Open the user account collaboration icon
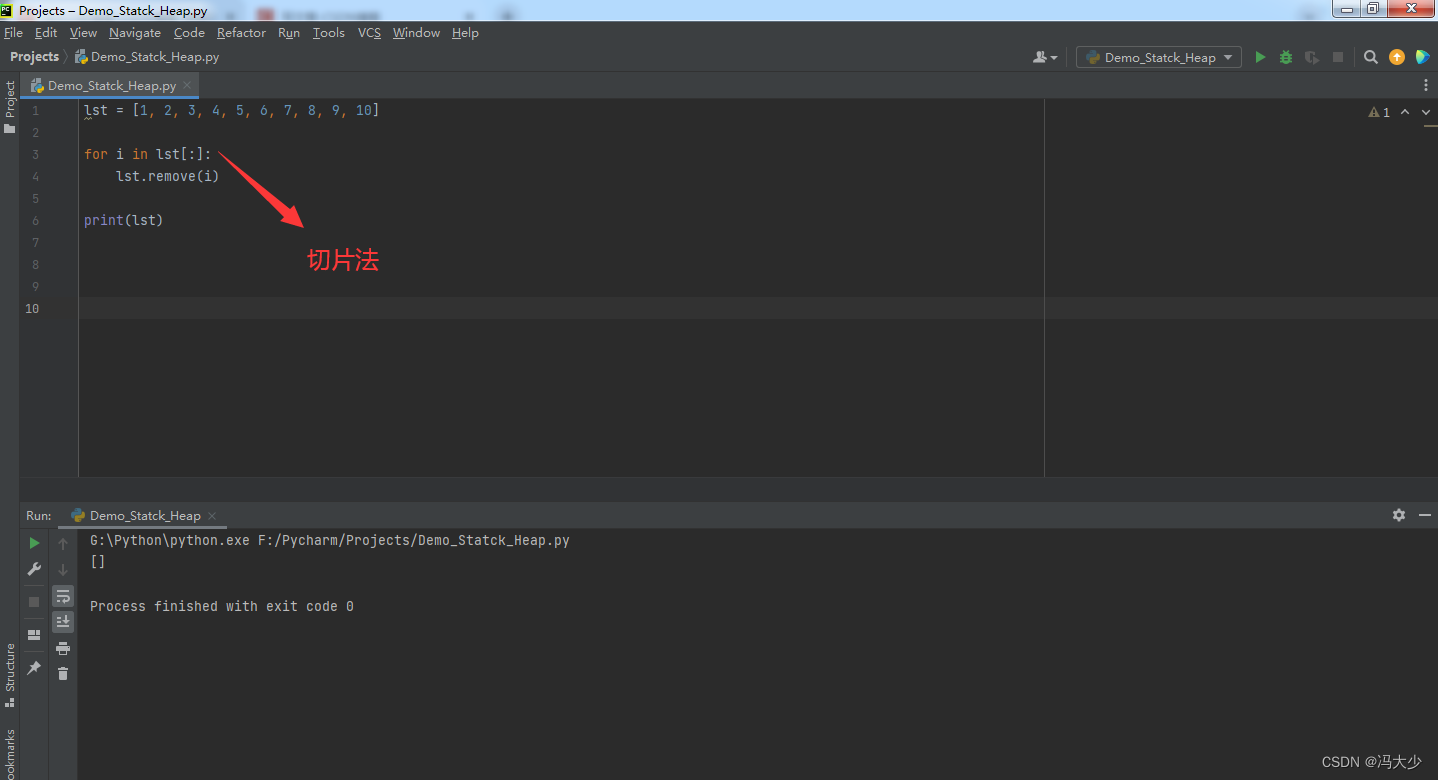Image resolution: width=1438 pixels, height=780 pixels. (x=1045, y=58)
